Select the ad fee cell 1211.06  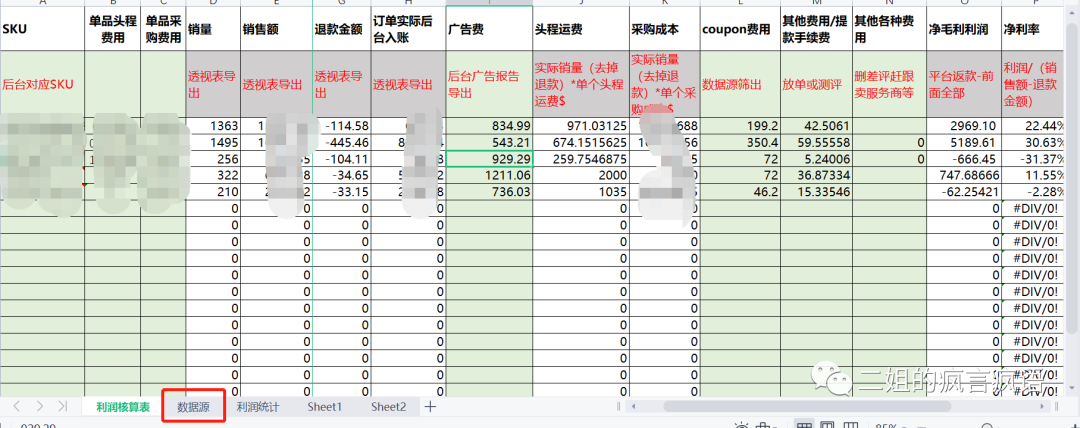[490, 176]
